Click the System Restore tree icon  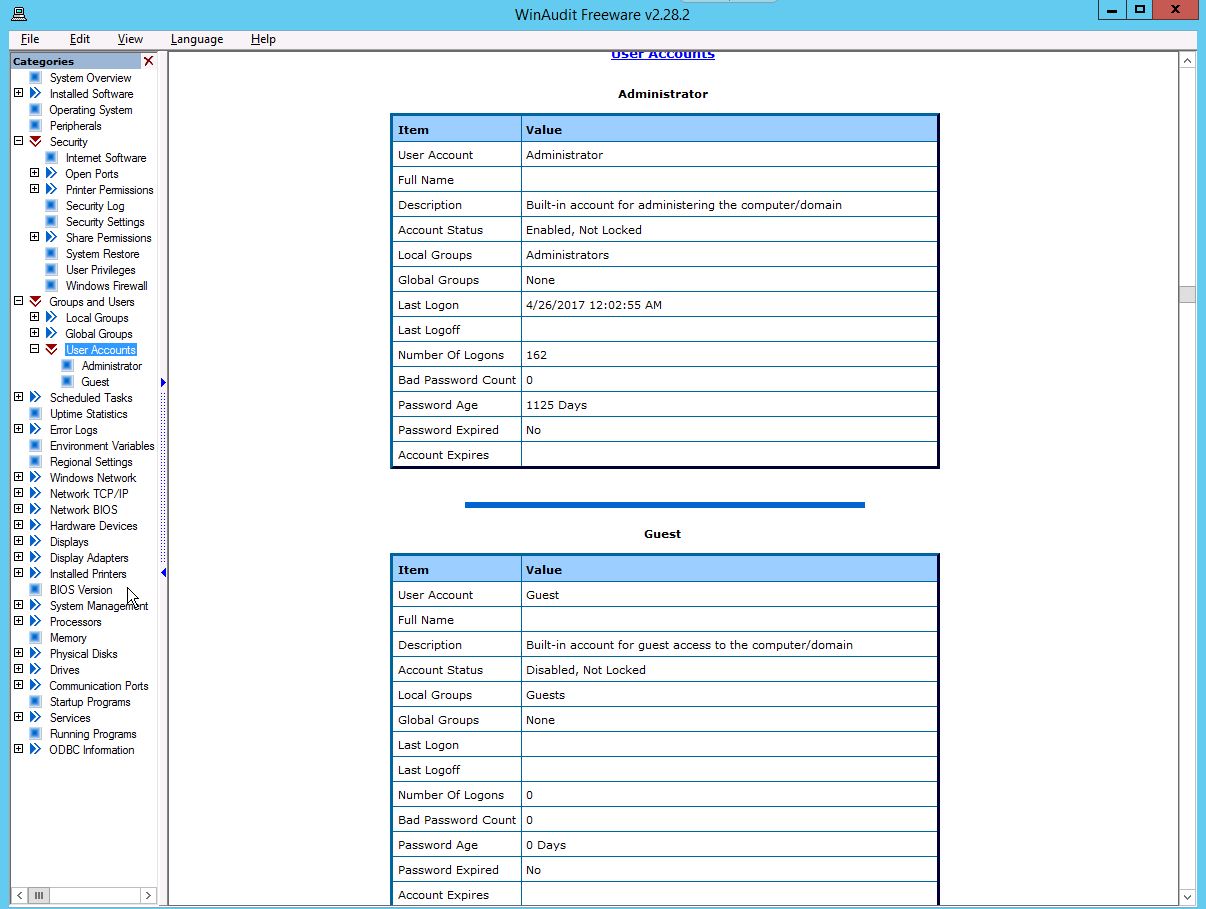pos(51,254)
